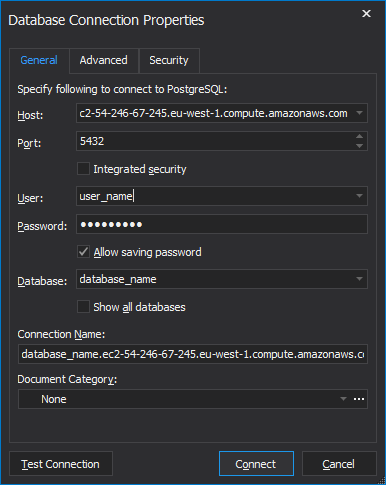The image size is (386, 485).
Task: Select the None document category value
Action: [x=54, y=399]
